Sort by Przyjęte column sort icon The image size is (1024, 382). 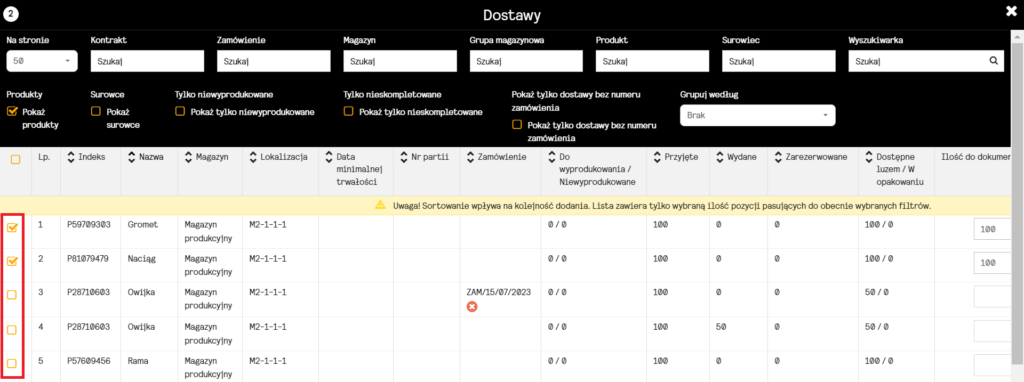(x=657, y=157)
